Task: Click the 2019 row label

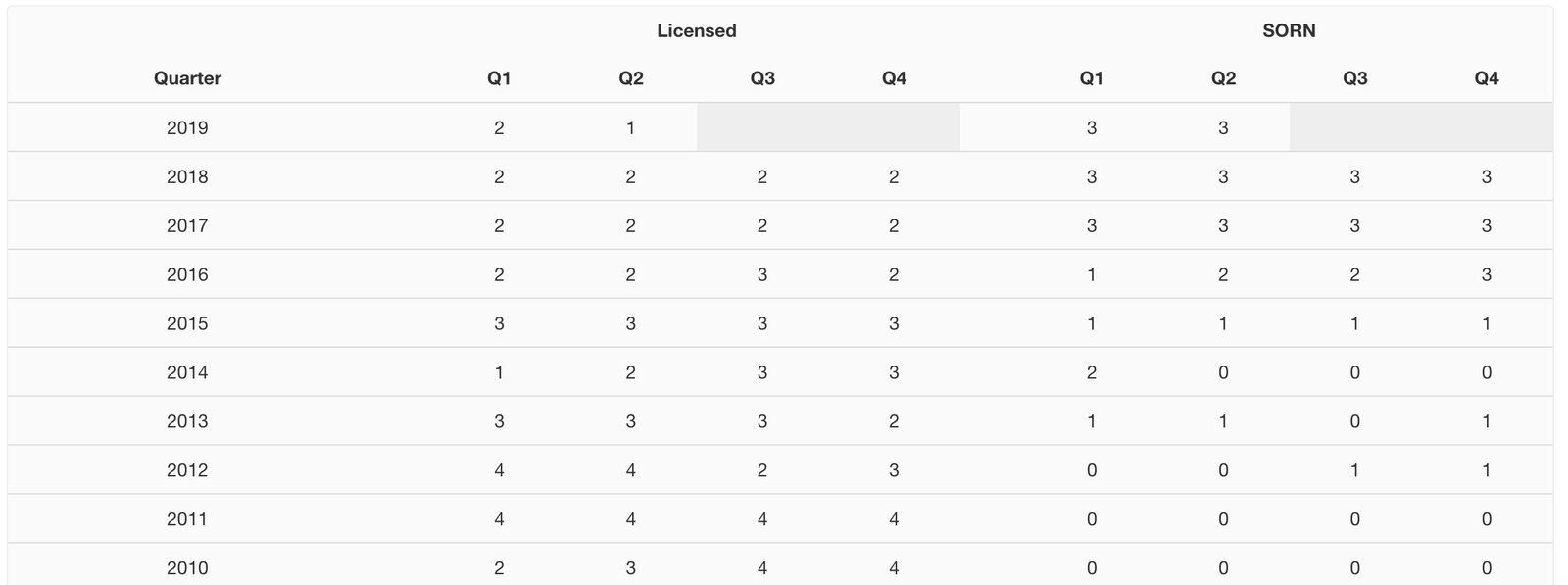Action: (x=187, y=127)
